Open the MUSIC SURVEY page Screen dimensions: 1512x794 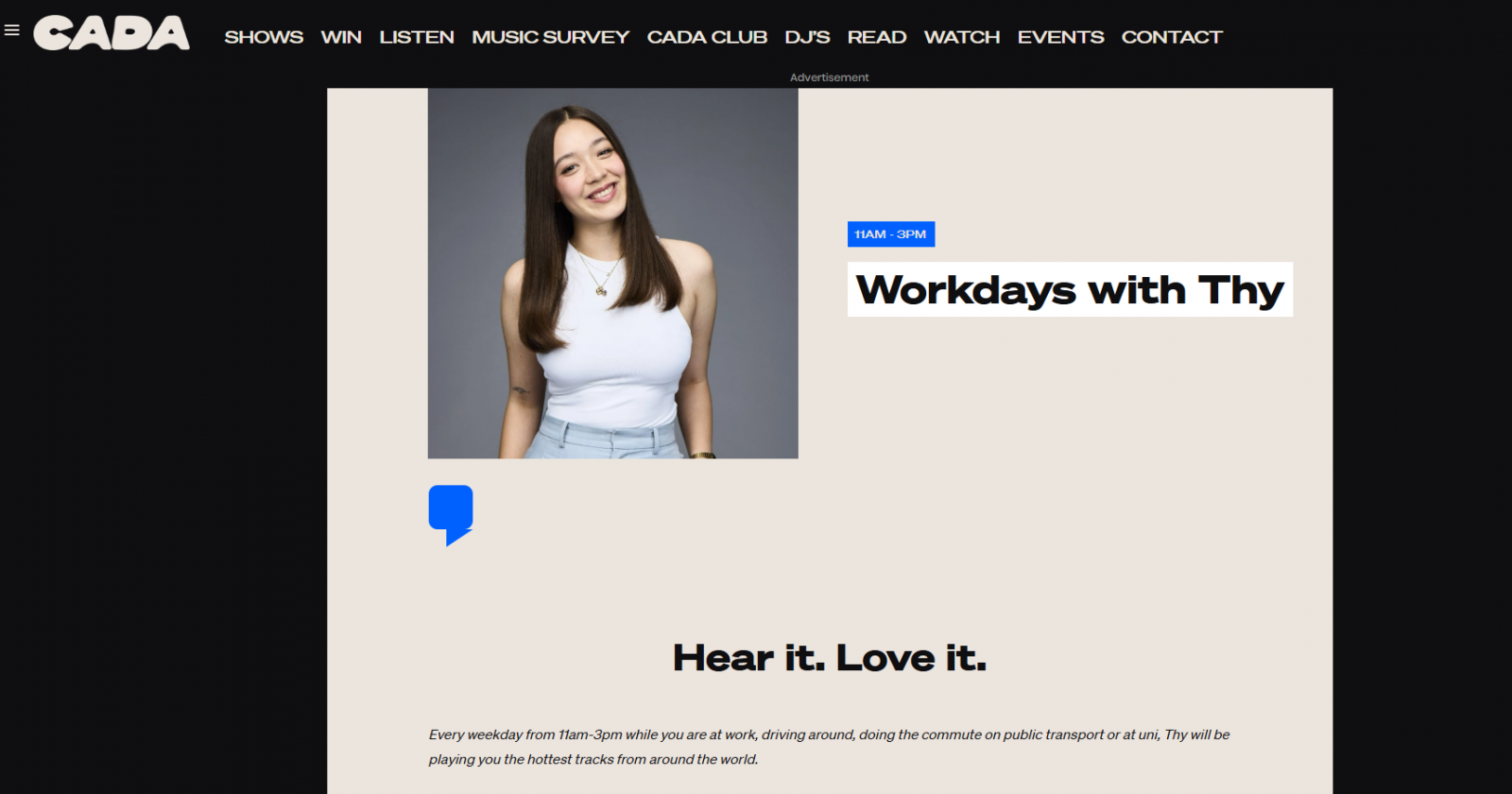(550, 37)
